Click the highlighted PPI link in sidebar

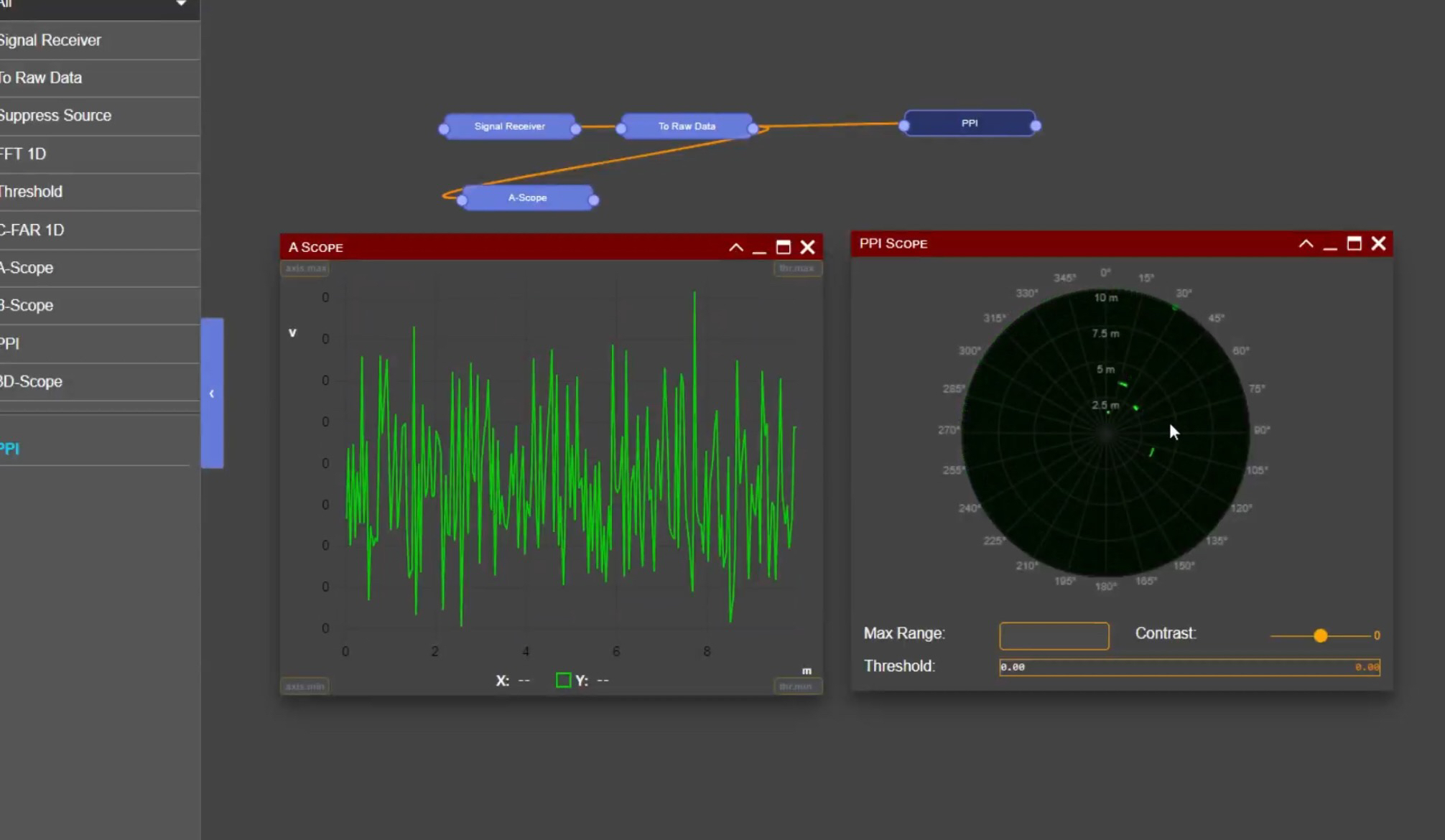tap(9, 449)
